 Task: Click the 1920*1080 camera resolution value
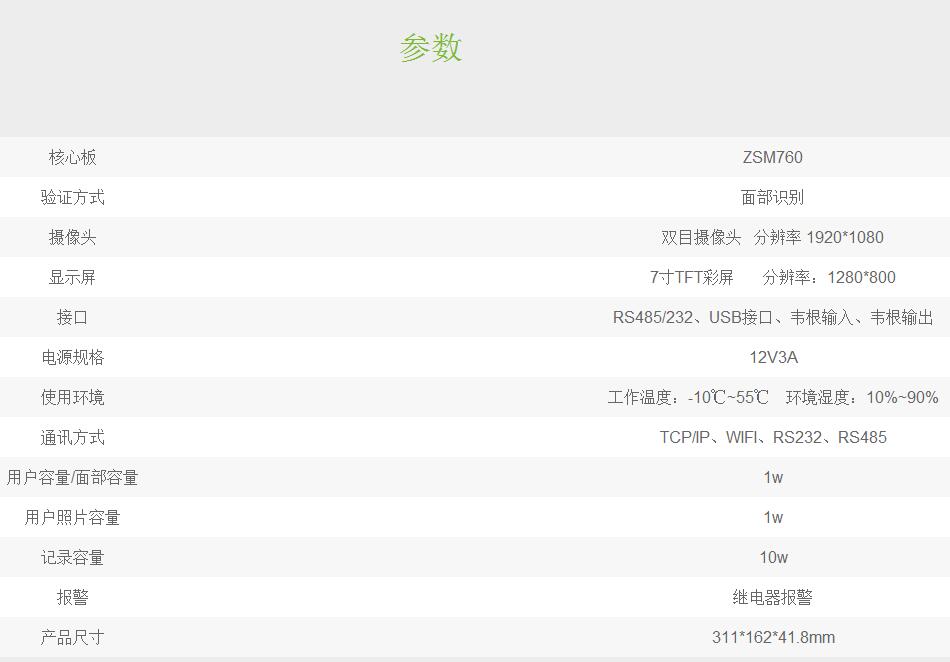844,237
